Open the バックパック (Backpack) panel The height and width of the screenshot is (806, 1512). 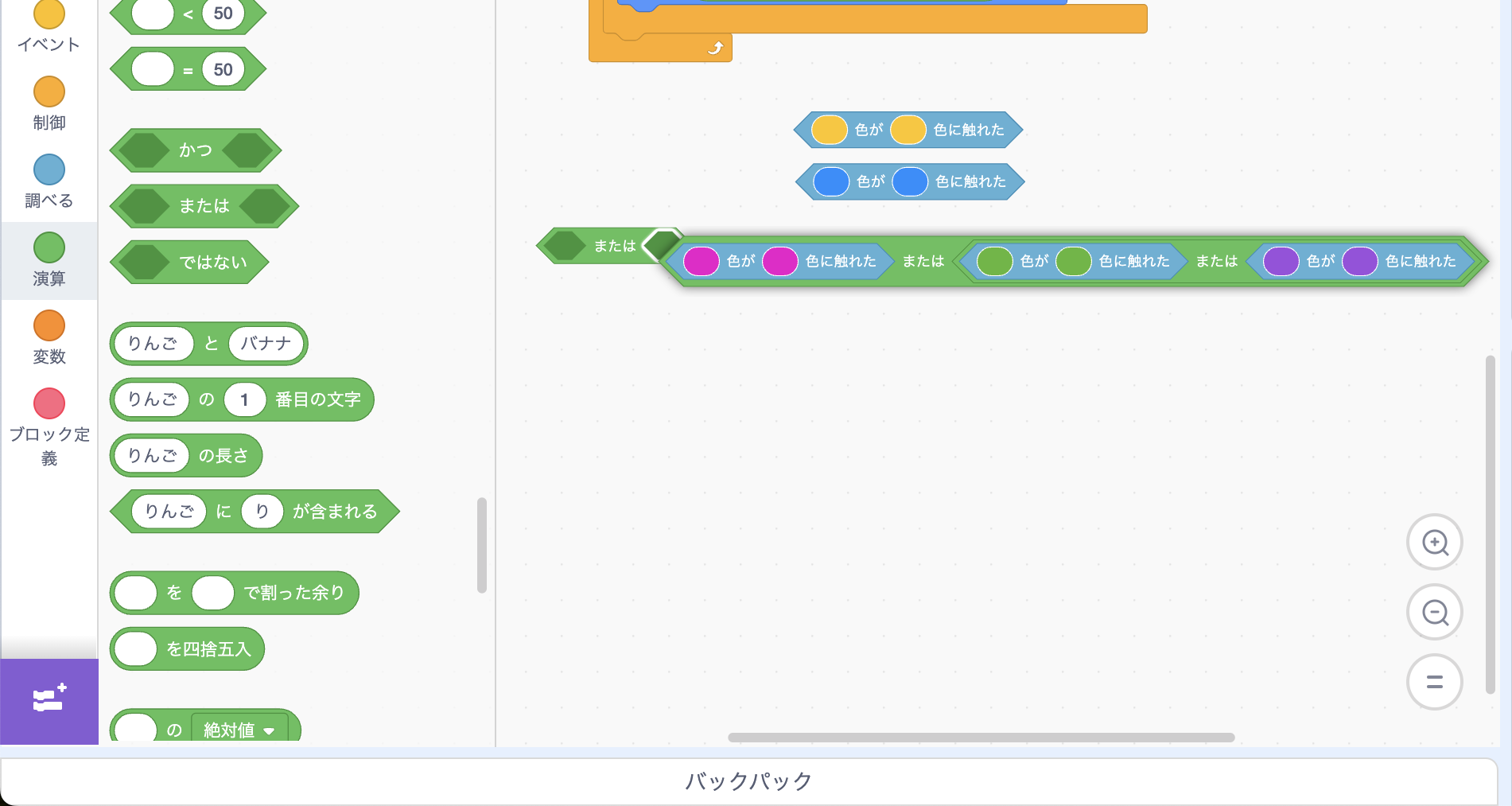[748, 781]
